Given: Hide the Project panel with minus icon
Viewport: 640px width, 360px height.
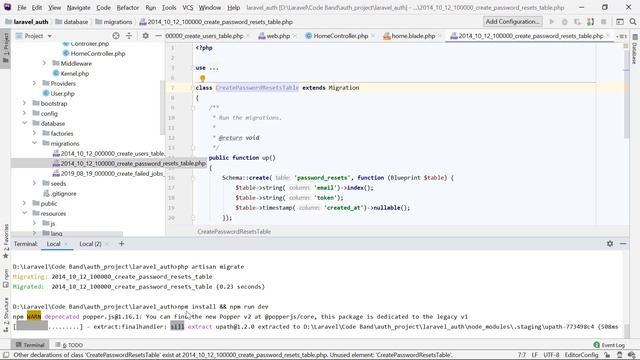Looking at the screenshot, I should tap(158, 36).
